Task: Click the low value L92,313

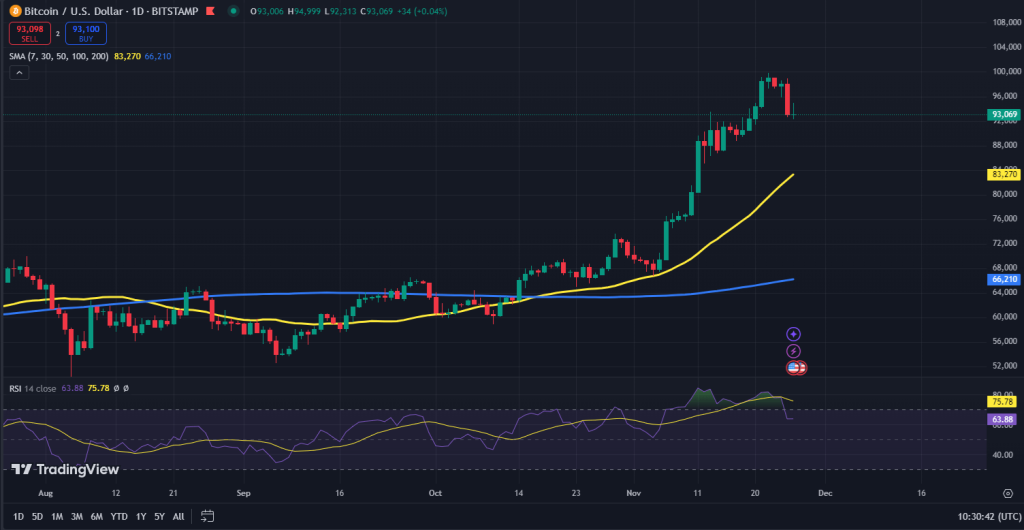Action: click(342, 11)
